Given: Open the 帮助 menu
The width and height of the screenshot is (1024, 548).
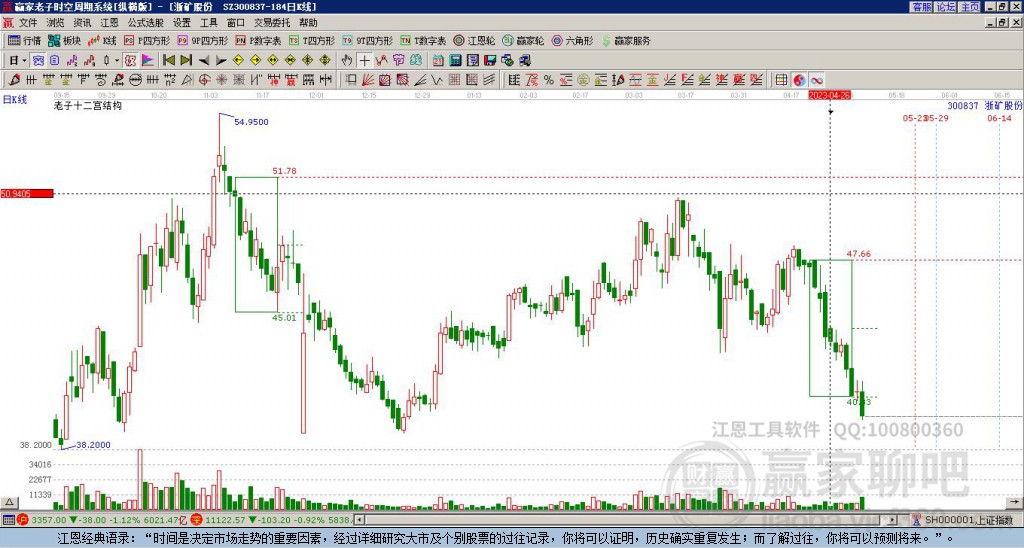Looking at the screenshot, I should pos(308,23).
